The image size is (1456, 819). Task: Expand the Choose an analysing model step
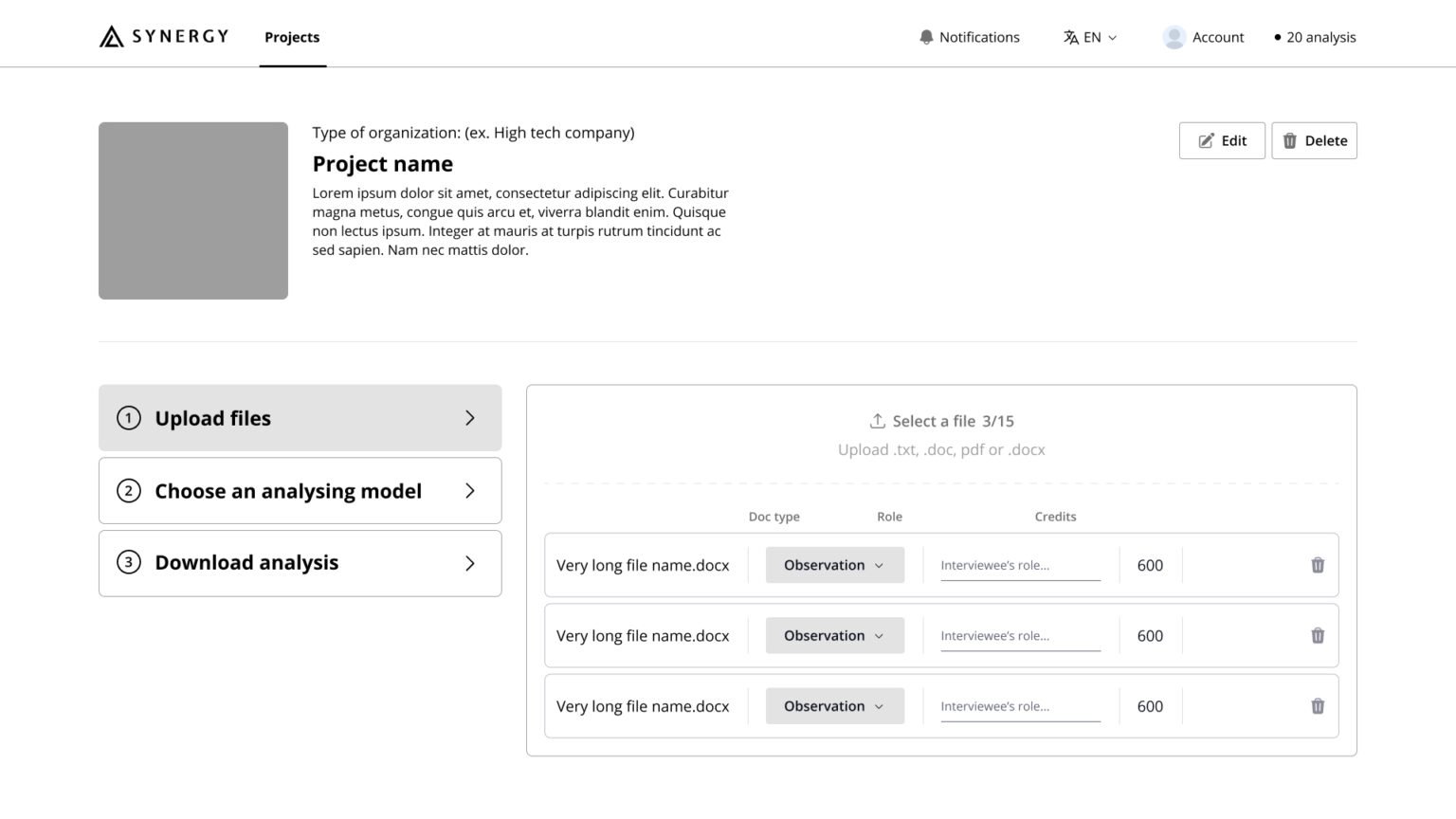(300, 490)
